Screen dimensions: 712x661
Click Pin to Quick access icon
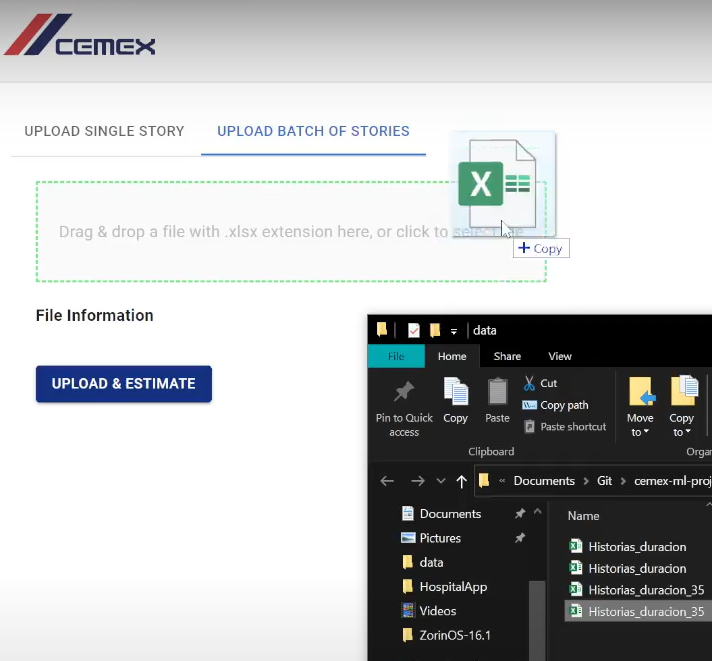[x=404, y=391]
